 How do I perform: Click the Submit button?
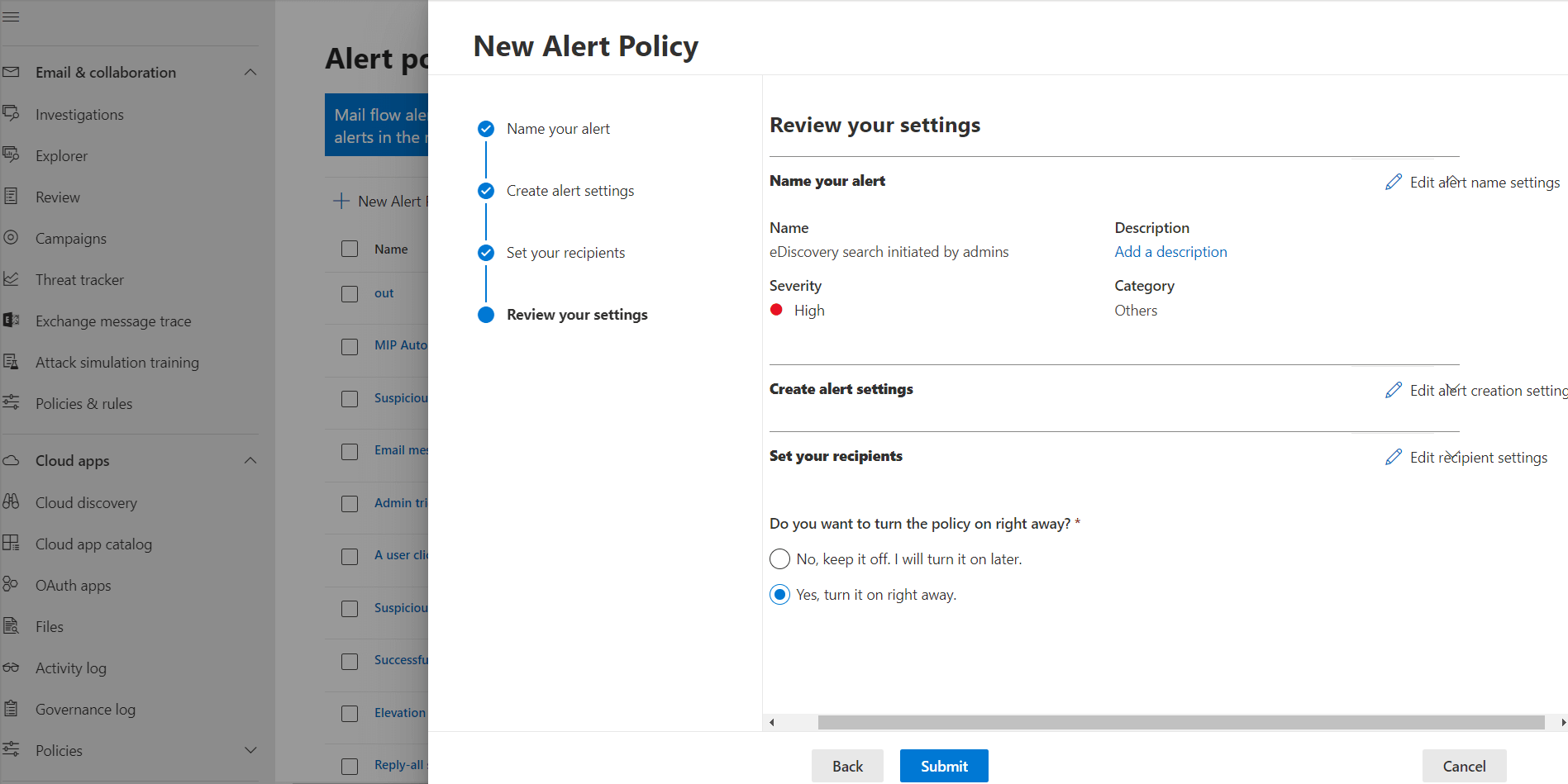tap(943, 766)
